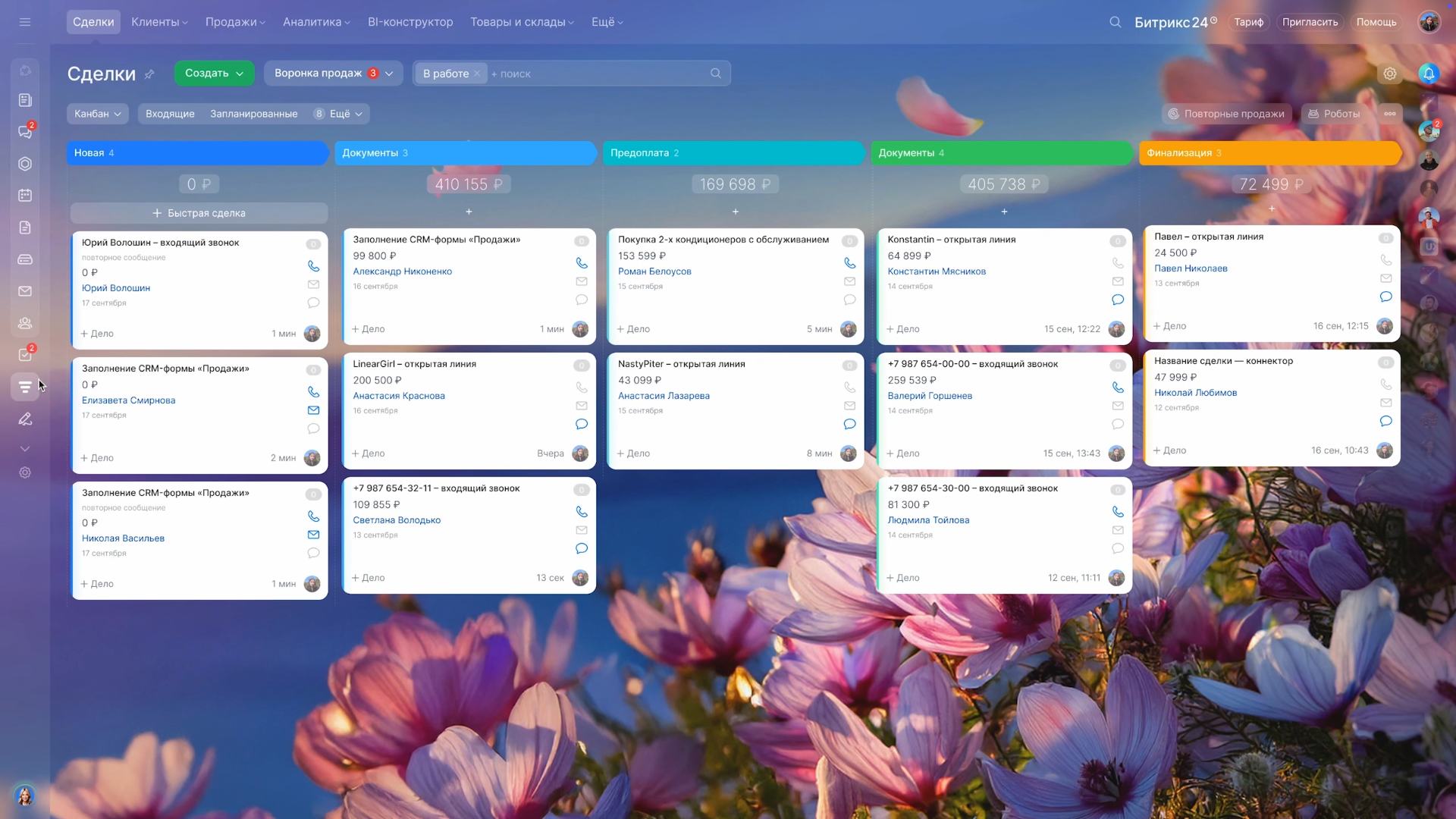
Task: Open notifications bell icon
Action: pyautogui.click(x=1429, y=74)
